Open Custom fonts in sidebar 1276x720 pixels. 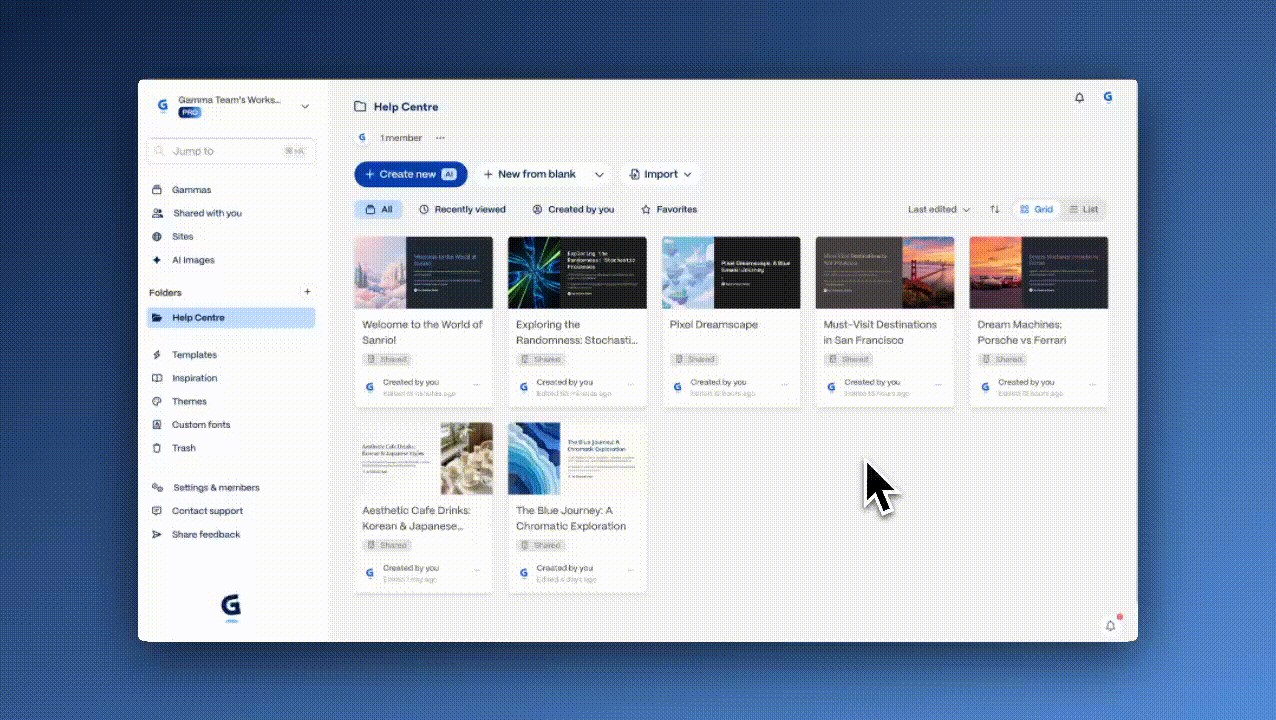(x=200, y=425)
